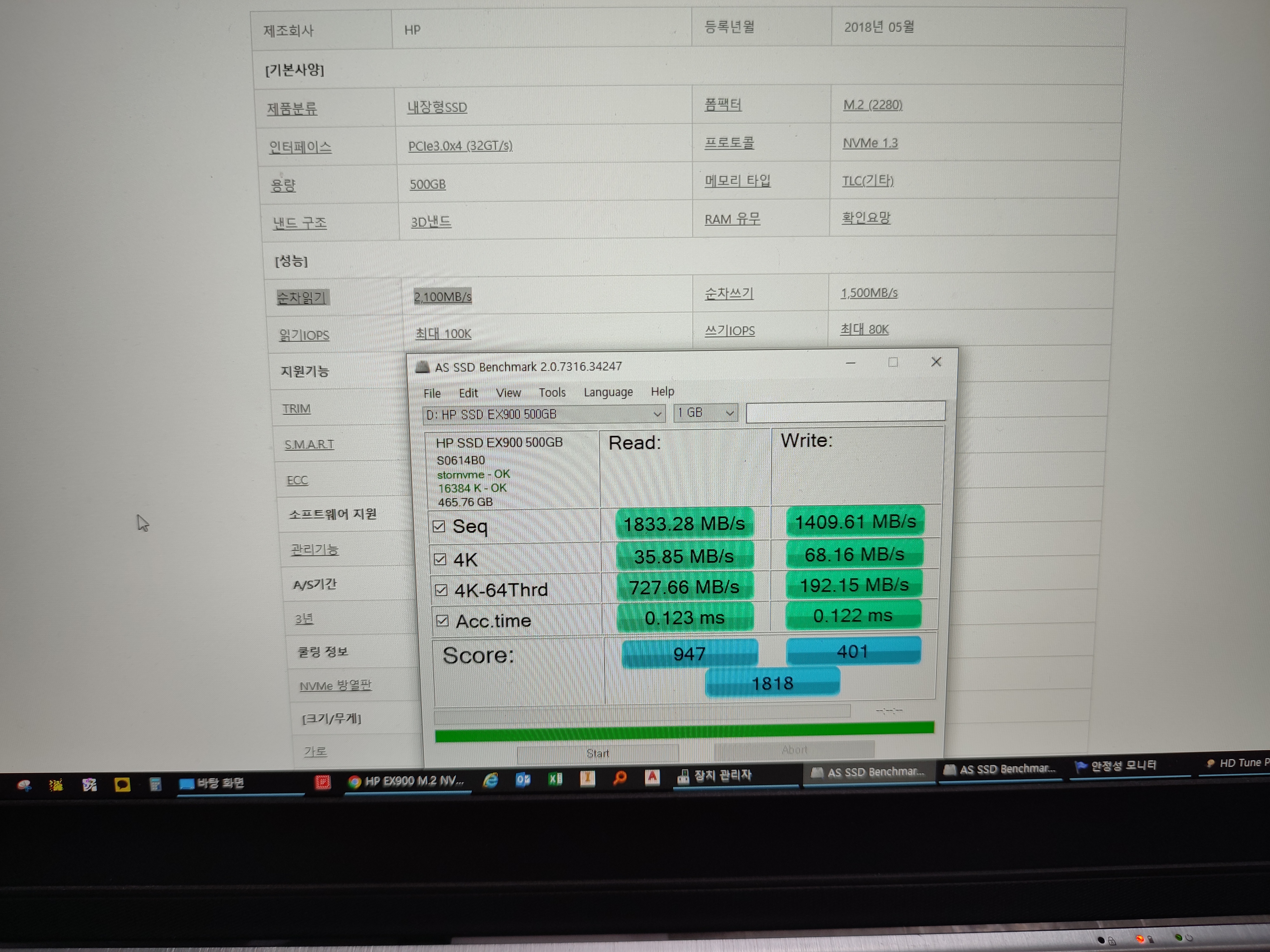
Task: Open the drive selection dropdown showing HP SSD EX900
Action: 657,414
